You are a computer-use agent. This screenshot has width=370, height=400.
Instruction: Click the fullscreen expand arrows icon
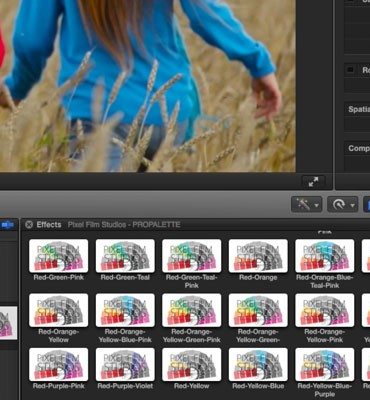click(313, 182)
